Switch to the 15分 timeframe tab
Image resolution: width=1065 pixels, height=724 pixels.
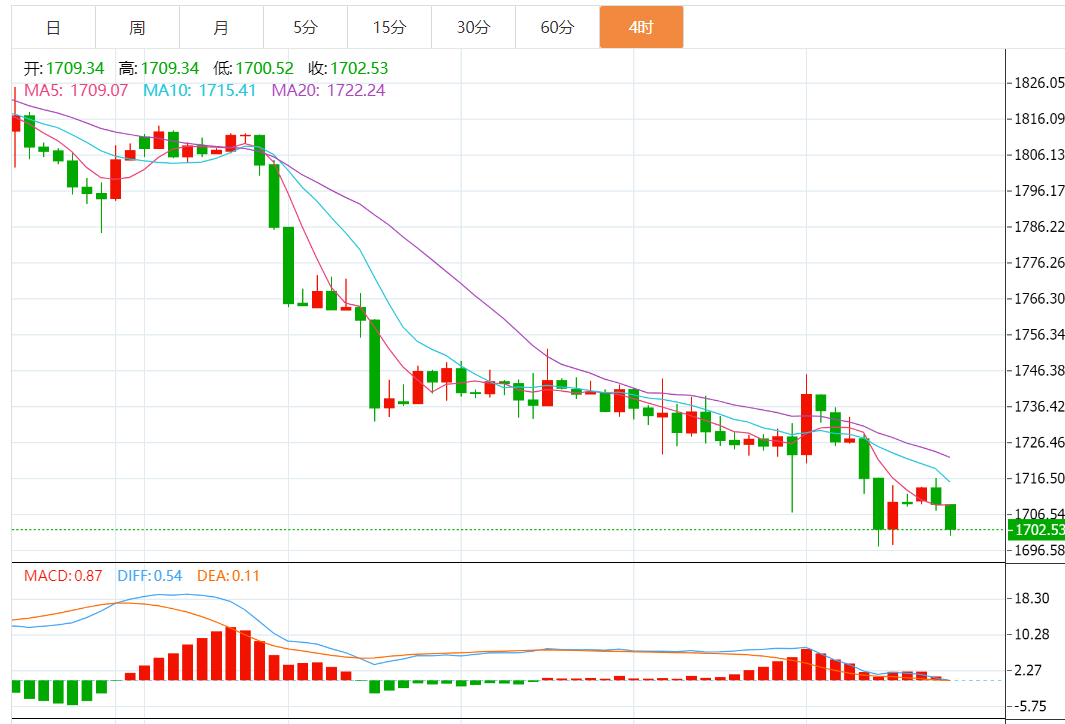[389, 27]
